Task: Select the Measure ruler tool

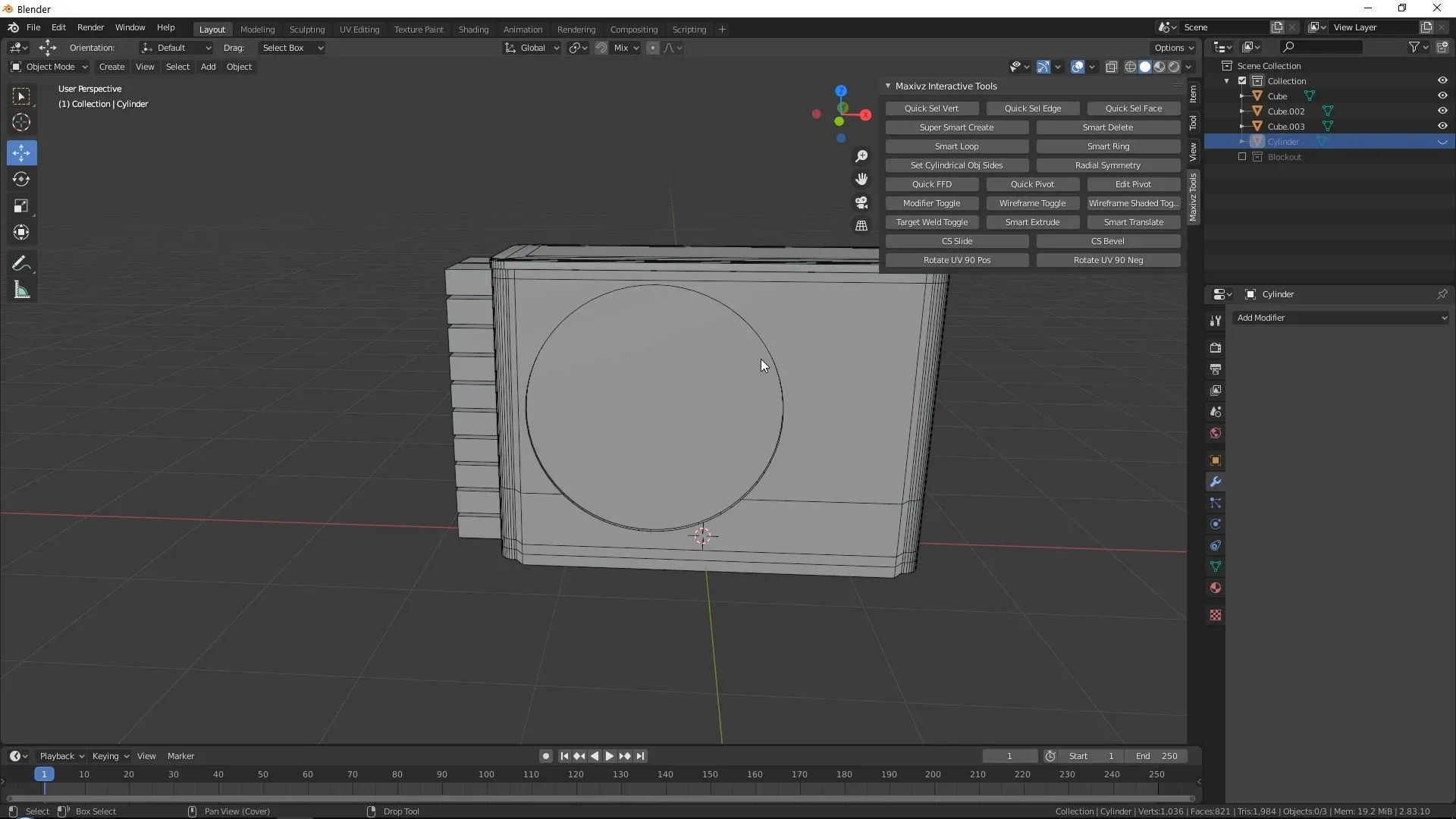Action: point(21,290)
